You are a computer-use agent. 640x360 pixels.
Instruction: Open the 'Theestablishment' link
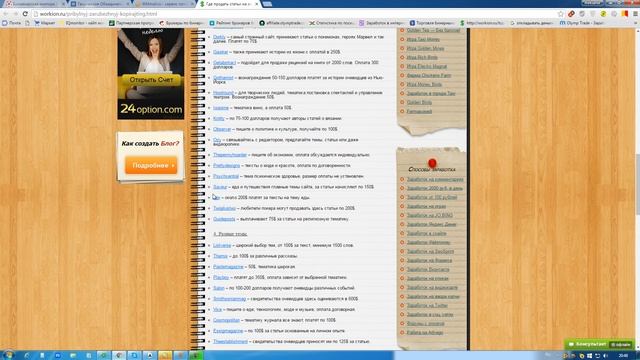click(x=230, y=342)
